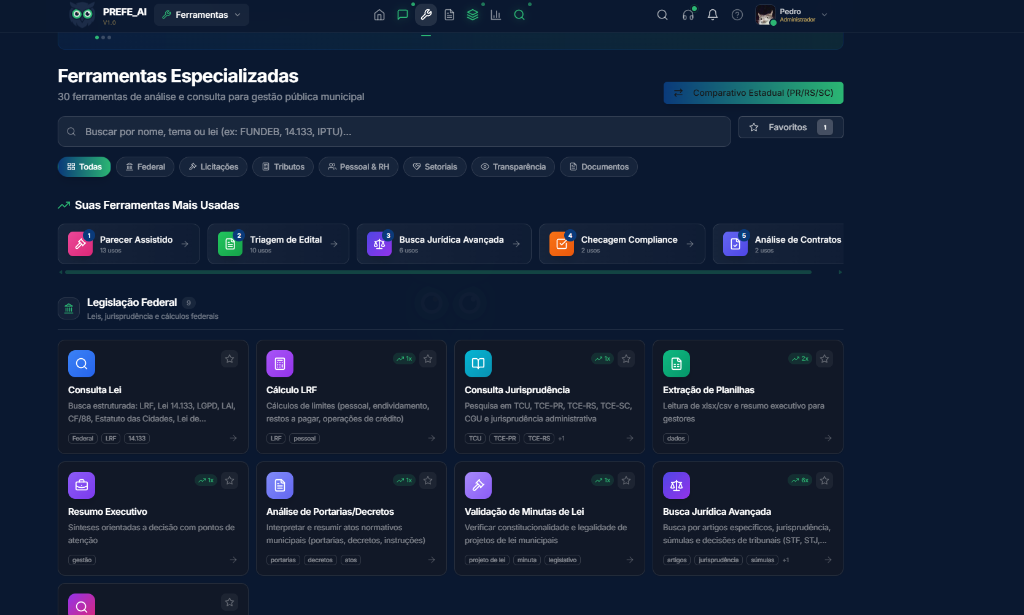Open the home icon in top navigation
Viewport: 1024px width, 615px height.
tap(379, 14)
